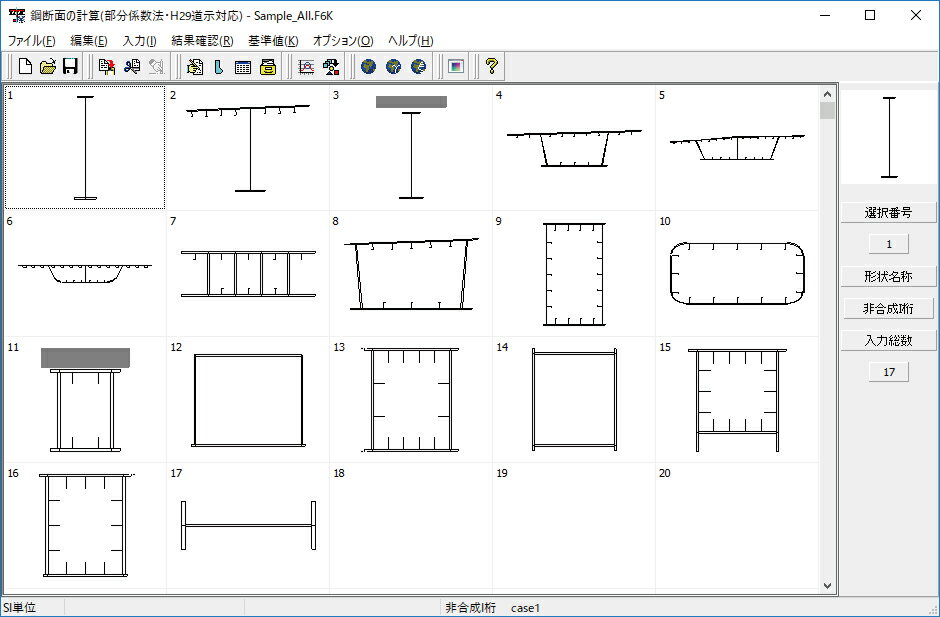Select section 14 plain square box thumbnail
The height and width of the screenshot is (617, 940).
tap(574, 399)
